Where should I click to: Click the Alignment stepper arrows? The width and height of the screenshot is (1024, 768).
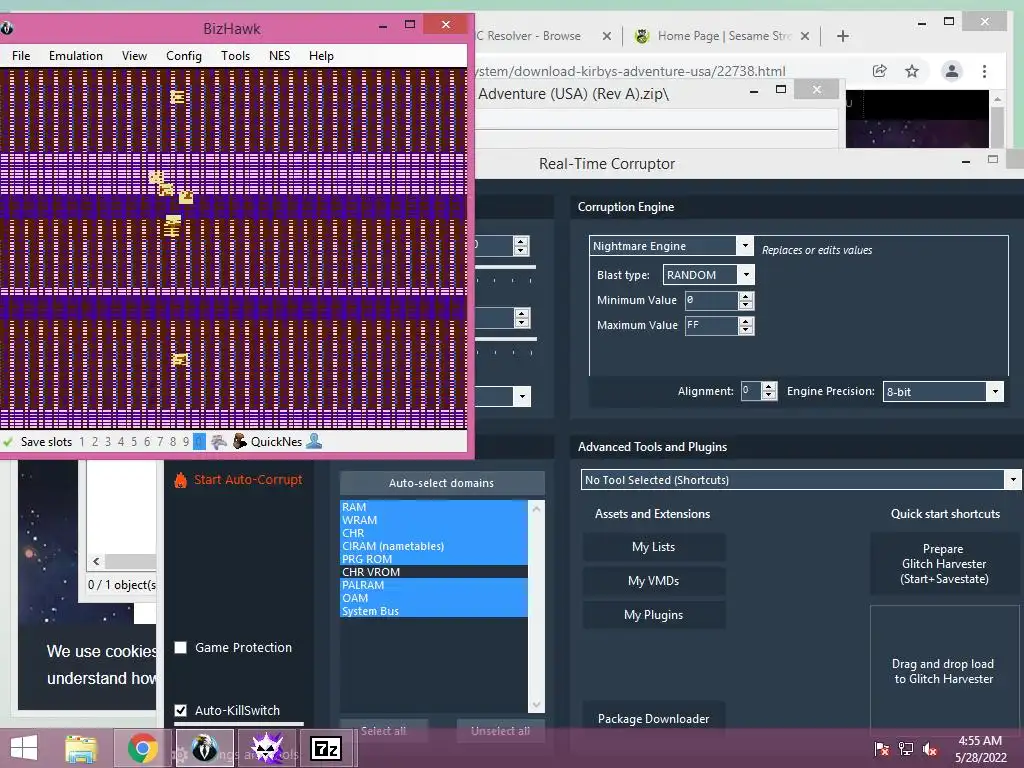pos(769,391)
